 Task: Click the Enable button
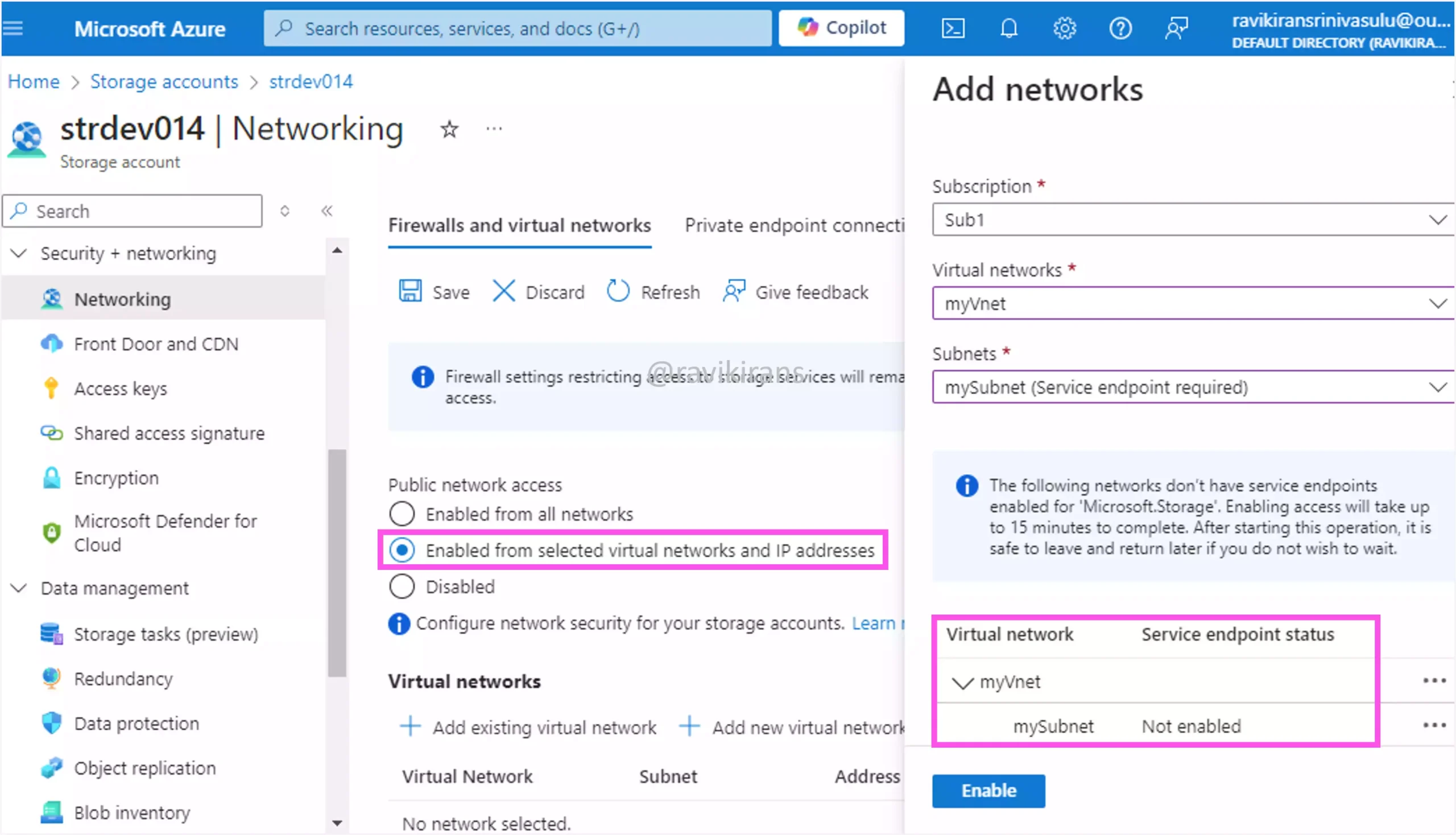(x=988, y=791)
